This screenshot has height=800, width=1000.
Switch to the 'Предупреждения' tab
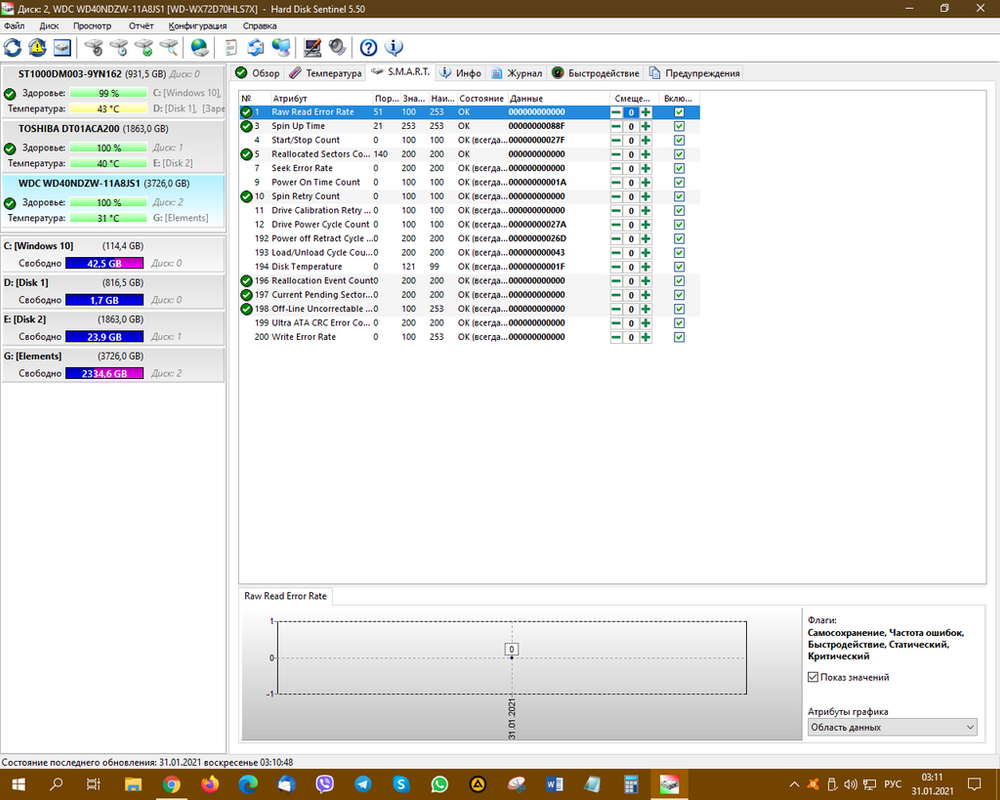(x=695, y=73)
